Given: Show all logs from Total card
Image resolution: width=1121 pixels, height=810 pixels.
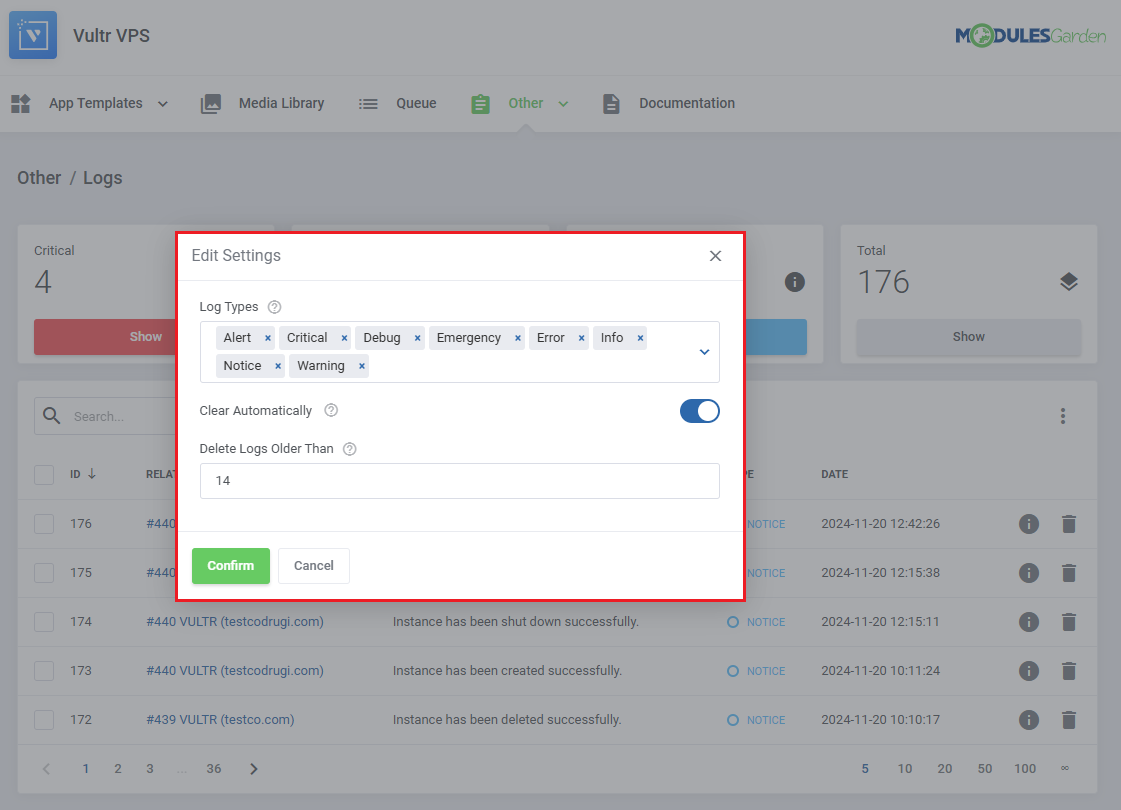Looking at the screenshot, I should pos(969,337).
